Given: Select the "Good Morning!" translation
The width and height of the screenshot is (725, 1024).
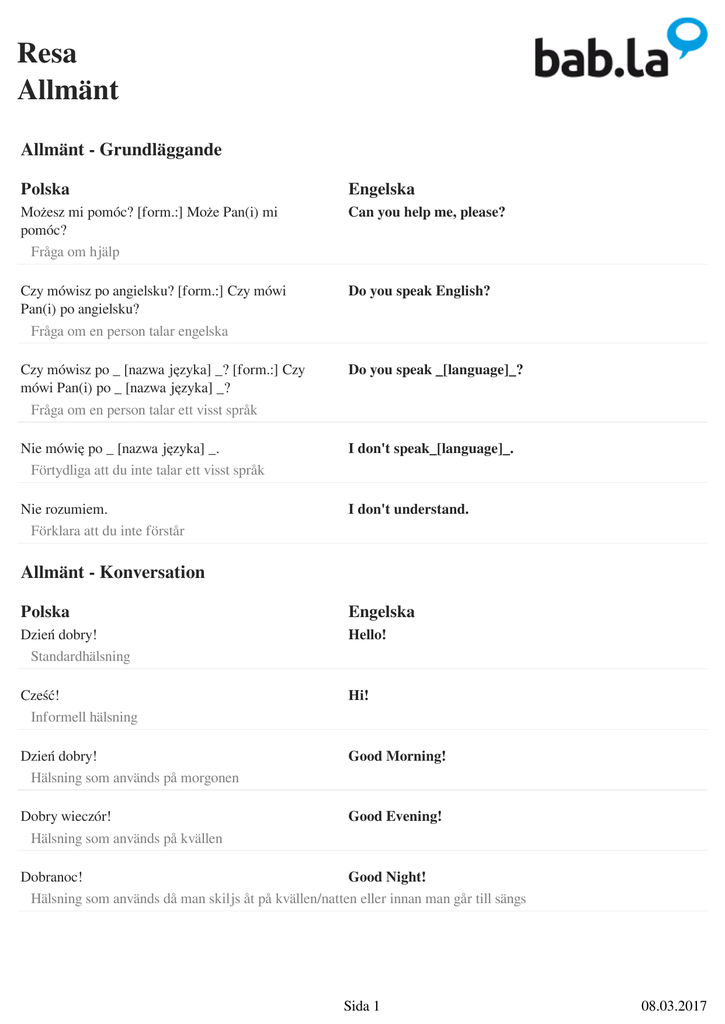Looking at the screenshot, I should click(397, 756).
